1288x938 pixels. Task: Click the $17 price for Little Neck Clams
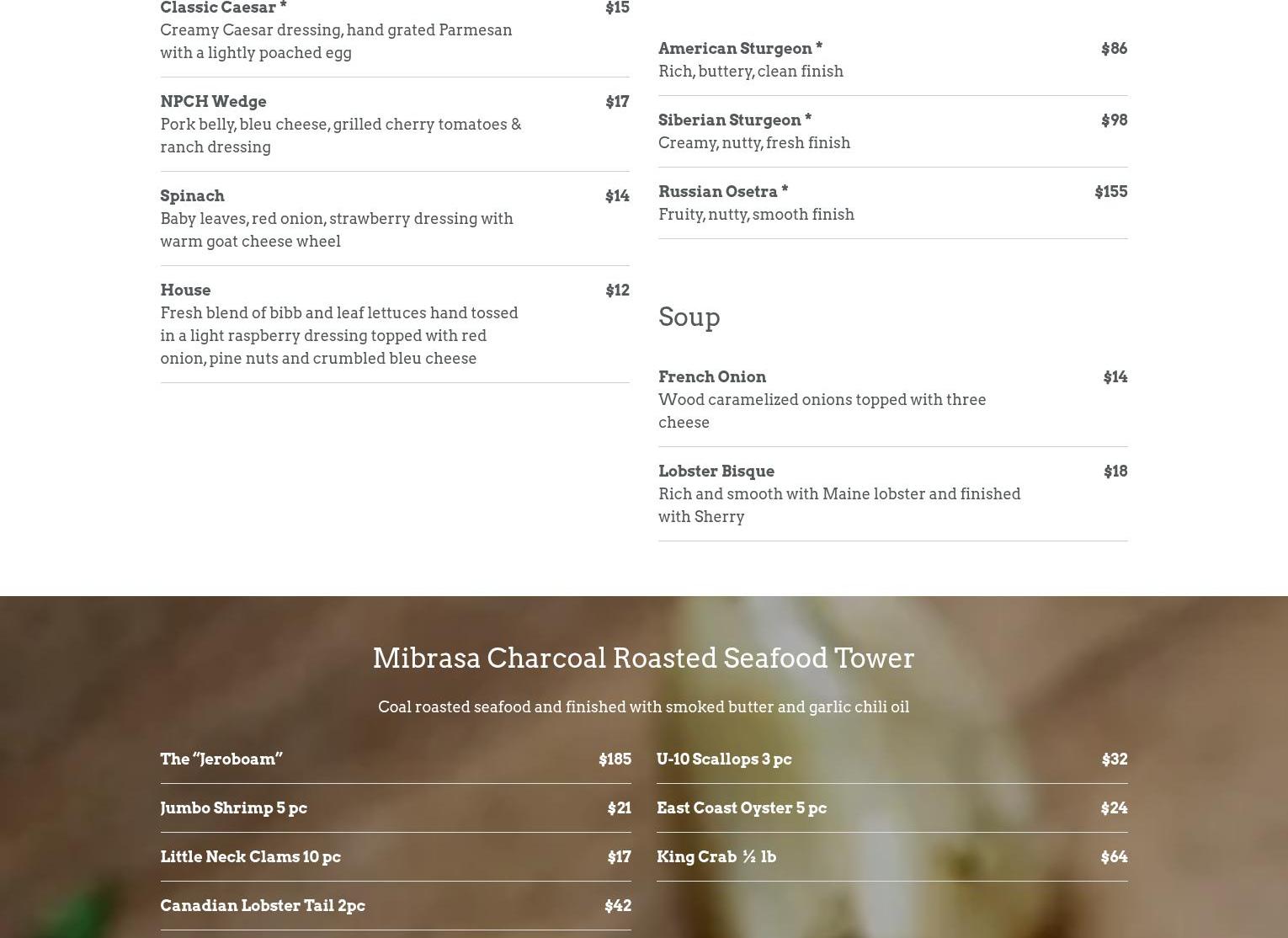[619, 856]
